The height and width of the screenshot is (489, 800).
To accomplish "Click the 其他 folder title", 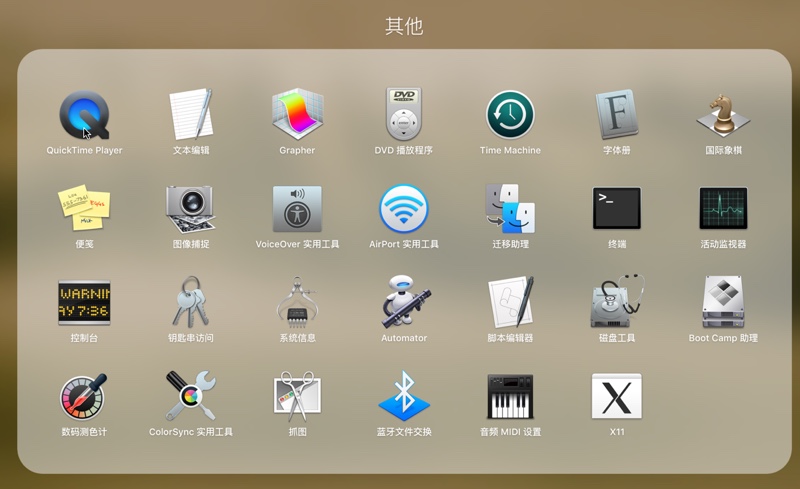I will pyautogui.click(x=404, y=26).
